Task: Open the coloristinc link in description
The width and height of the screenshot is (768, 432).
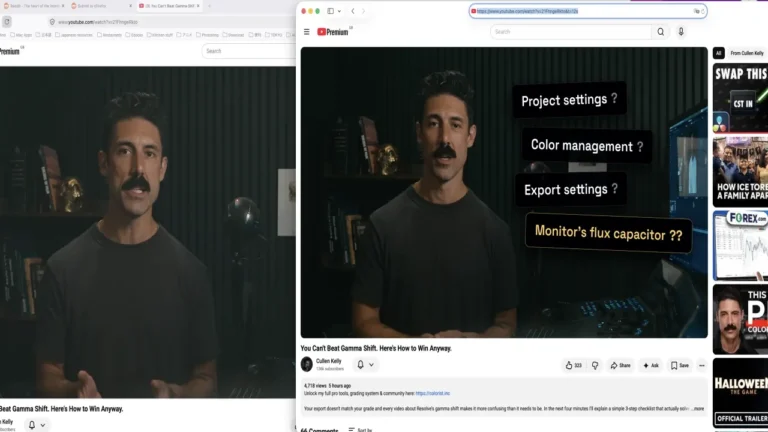Action: [x=432, y=393]
